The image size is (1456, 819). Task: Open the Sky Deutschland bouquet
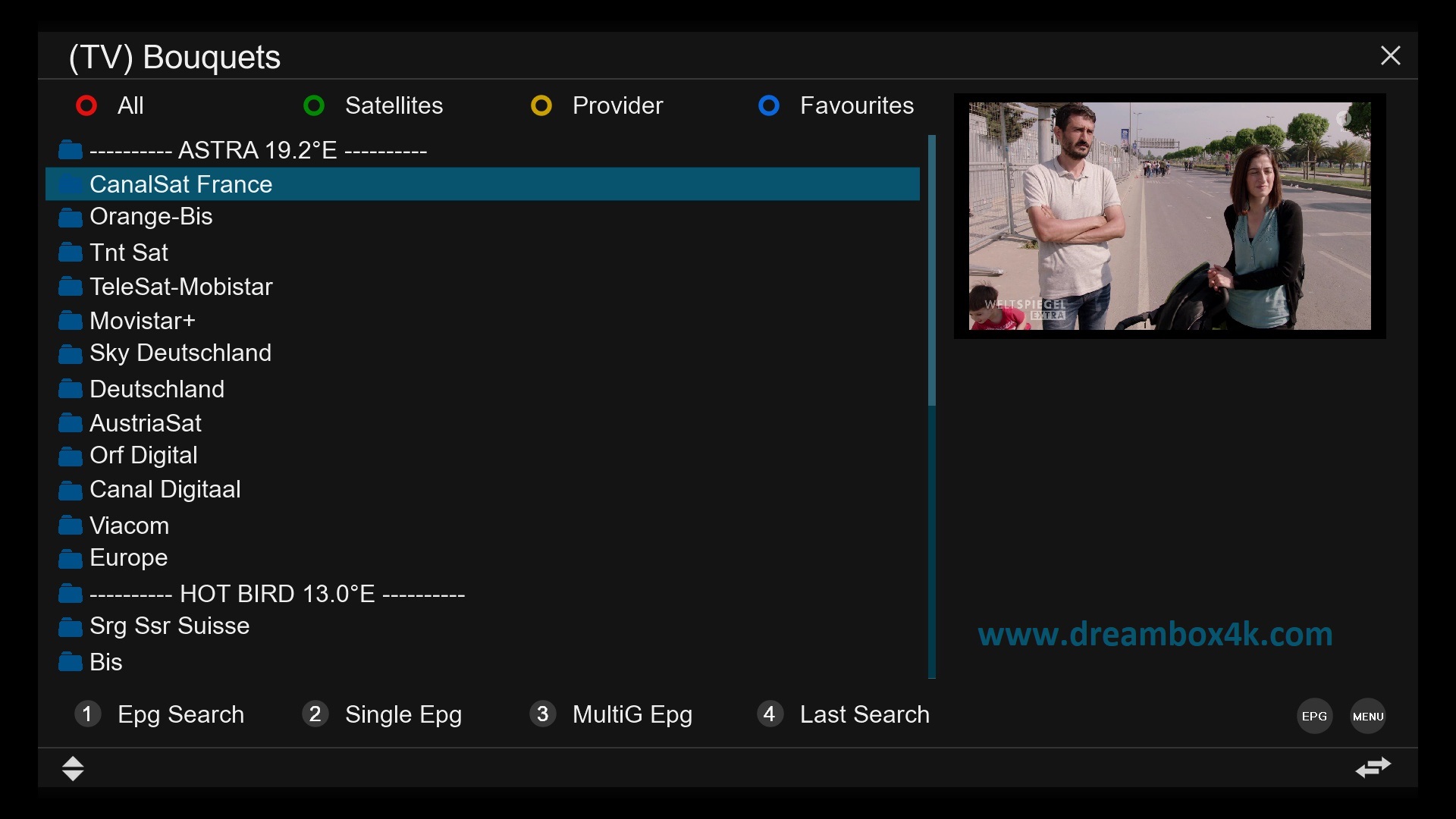tap(482, 353)
